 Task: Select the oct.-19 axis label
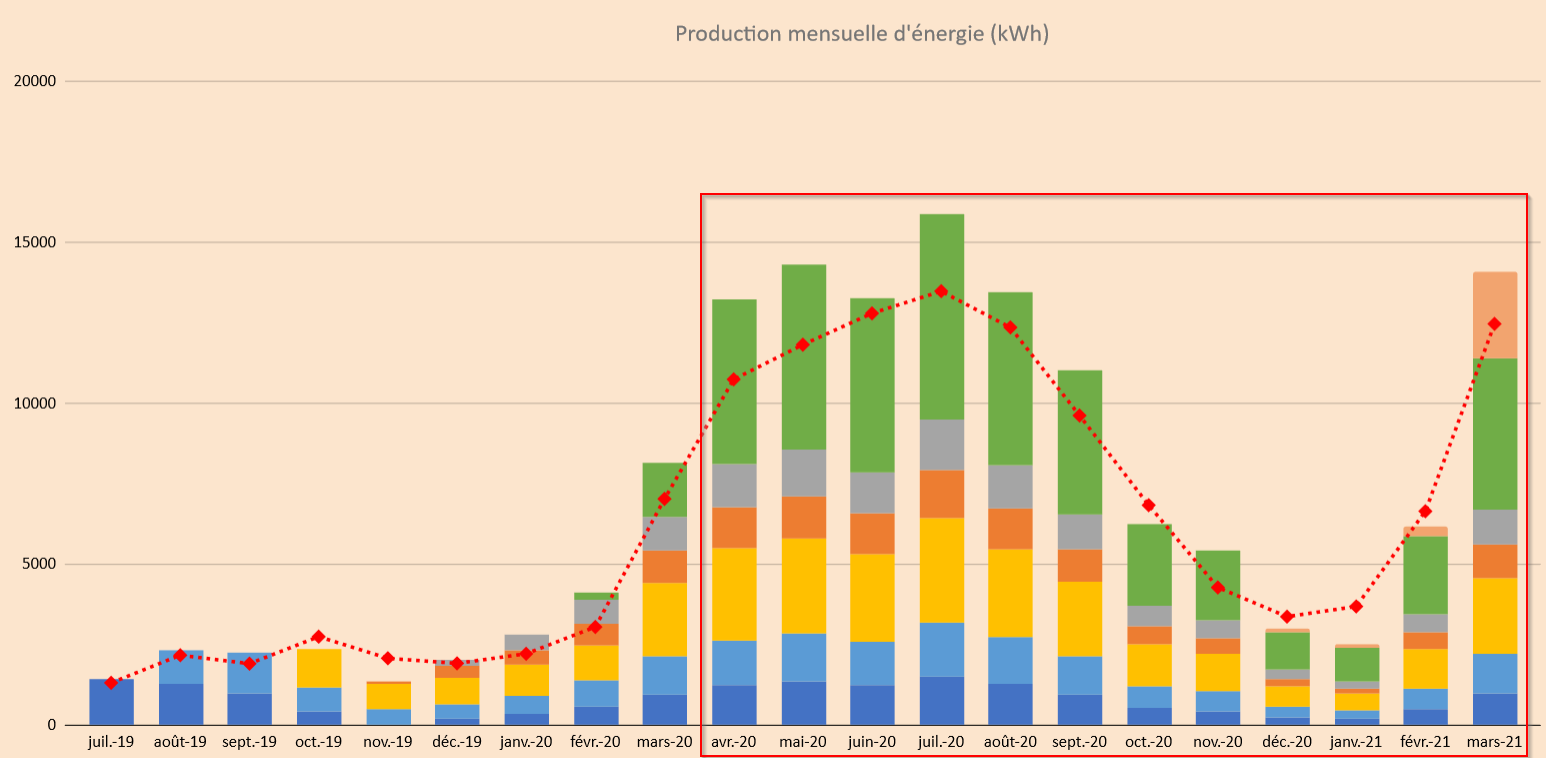pyautogui.click(x=319, y=742)
